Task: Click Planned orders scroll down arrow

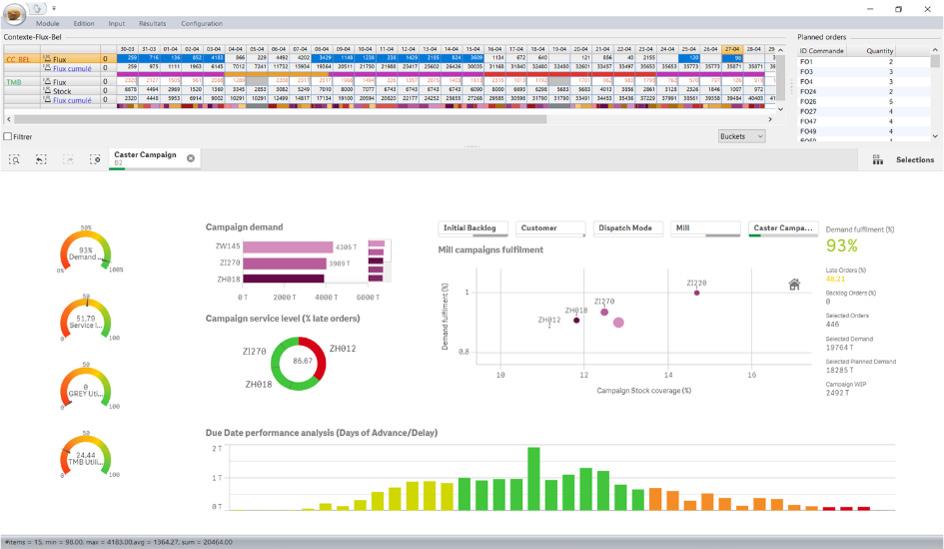Action: (x=935, y=136)
